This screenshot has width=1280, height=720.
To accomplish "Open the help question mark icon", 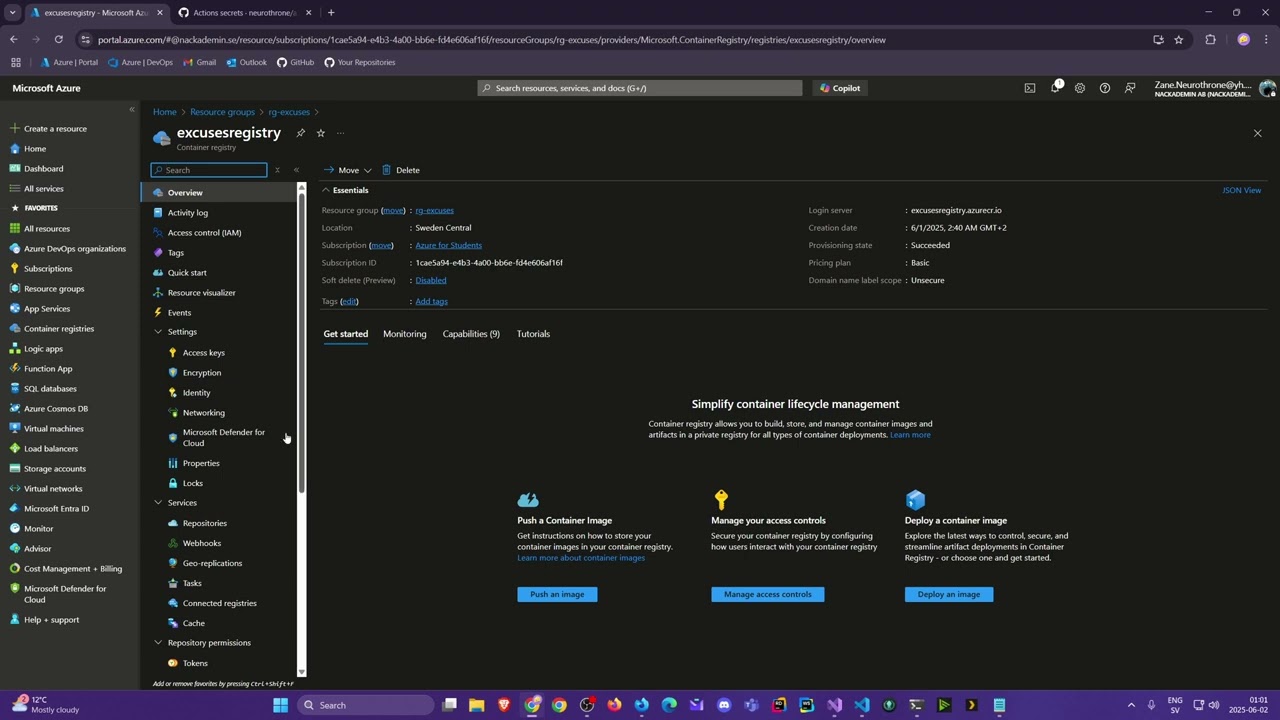I will tap(1105, 88).
